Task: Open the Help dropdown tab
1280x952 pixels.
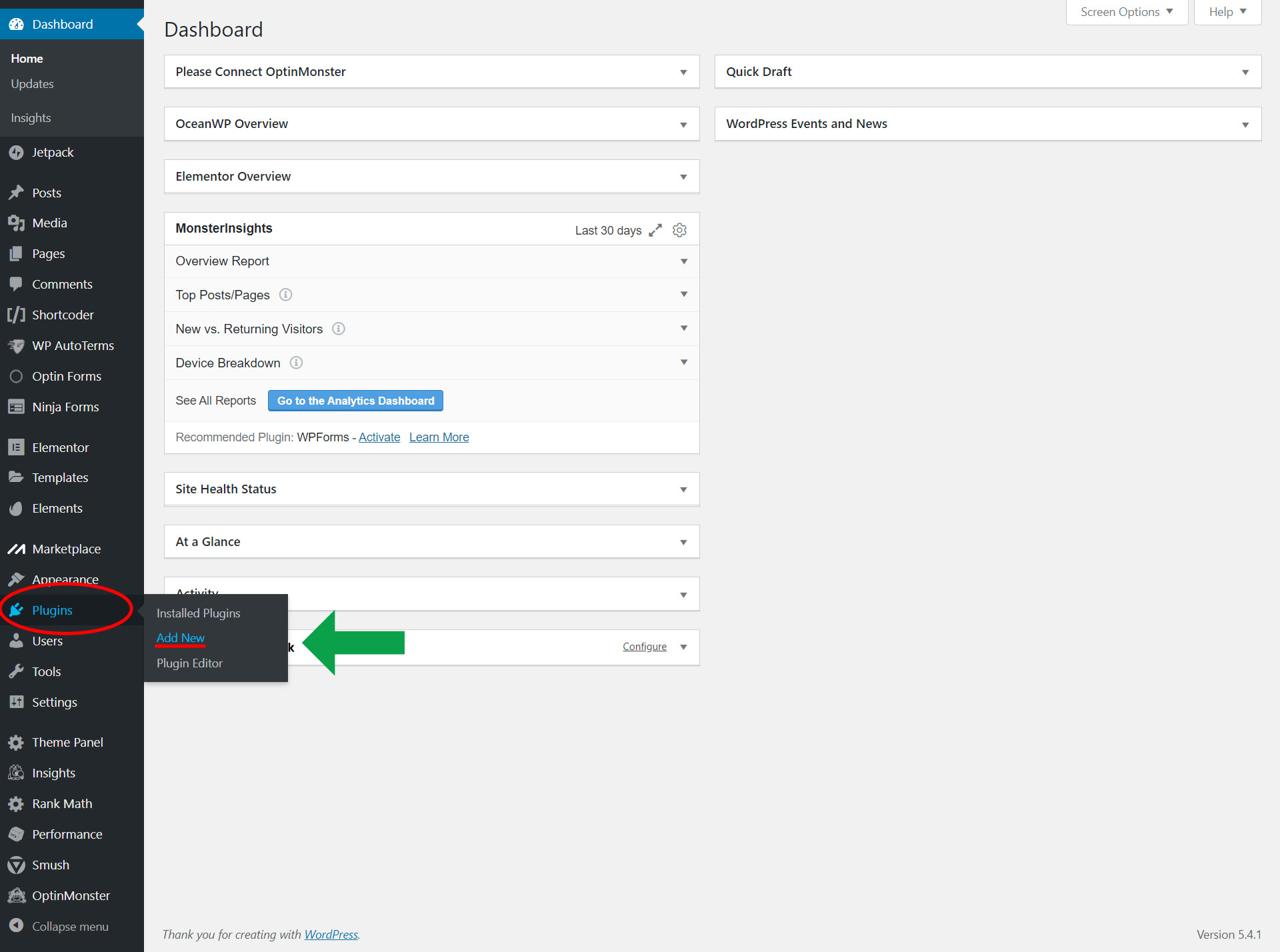Action: (1227, 12)
